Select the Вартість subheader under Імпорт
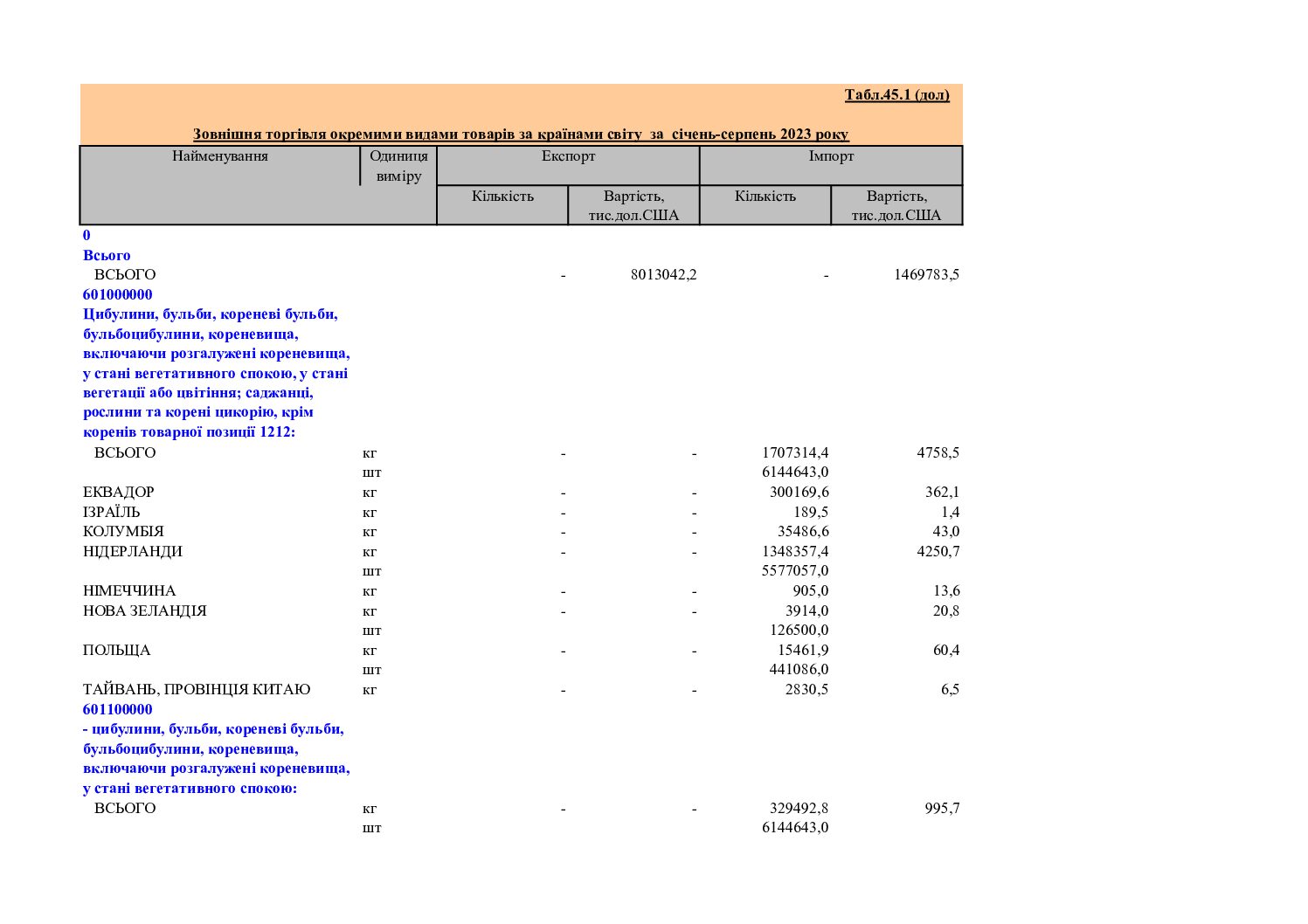Image resolution: width=1308 pixels, height=924 pixels. [896, 205]
